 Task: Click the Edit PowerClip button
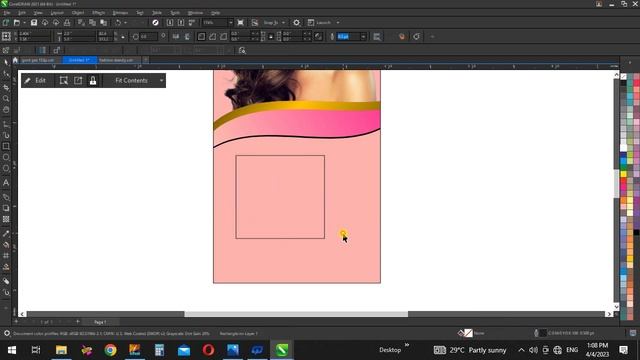click(36, 80)
